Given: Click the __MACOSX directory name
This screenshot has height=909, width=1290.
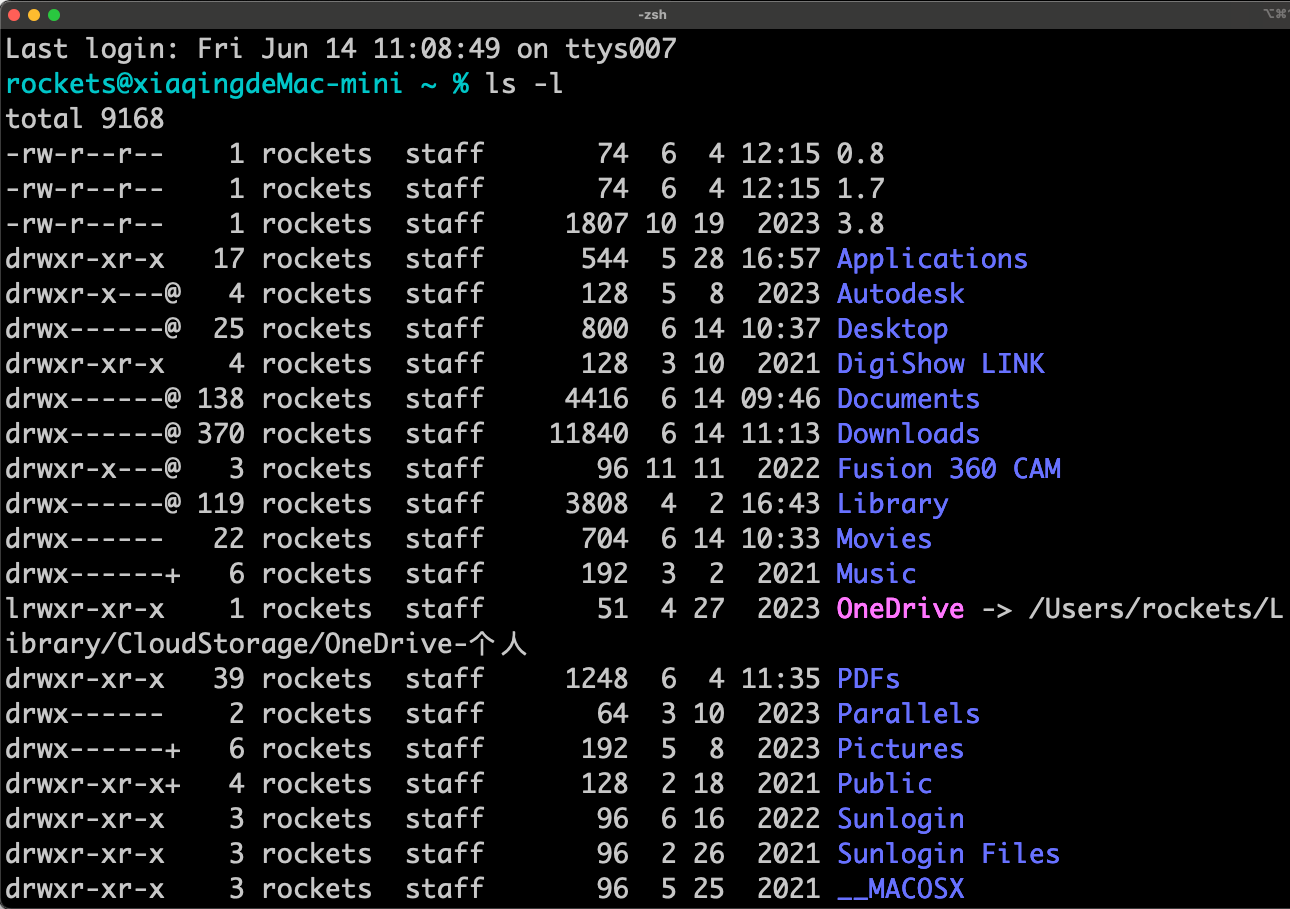Looking at the screenshot, I should point(900,888).
